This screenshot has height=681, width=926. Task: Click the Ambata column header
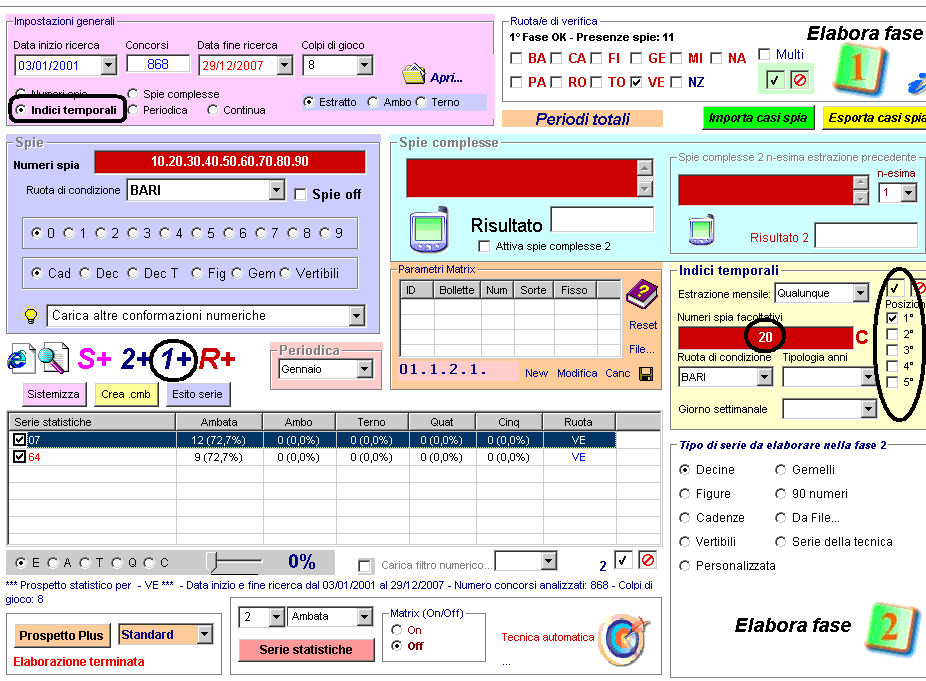219,422
